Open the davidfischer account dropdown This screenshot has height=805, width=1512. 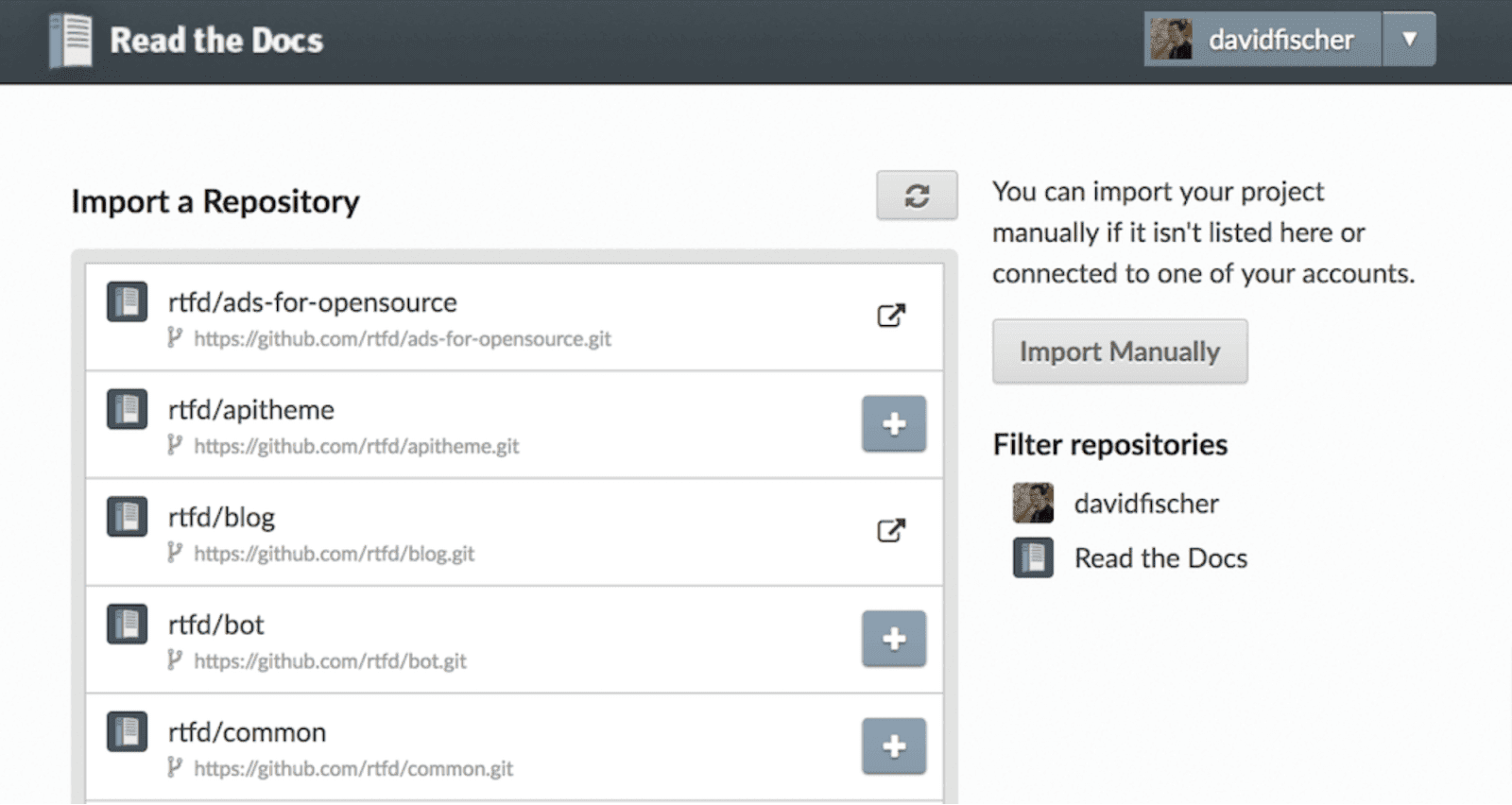point(1410,39)
